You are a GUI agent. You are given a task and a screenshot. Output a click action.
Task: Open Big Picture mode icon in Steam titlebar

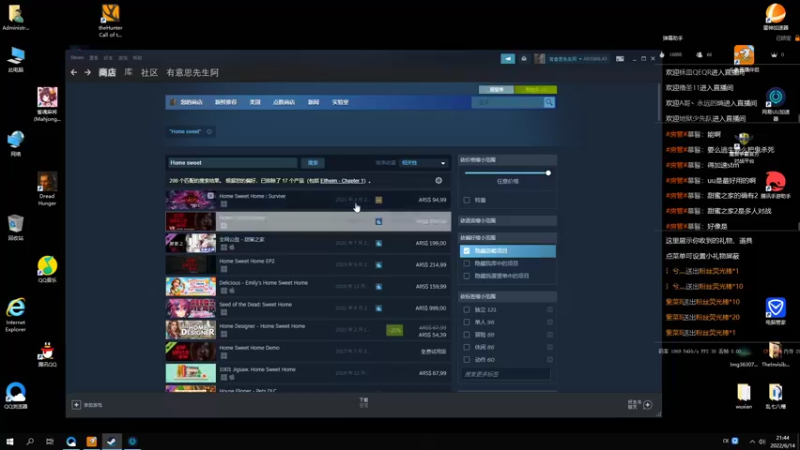coord(620,59)
